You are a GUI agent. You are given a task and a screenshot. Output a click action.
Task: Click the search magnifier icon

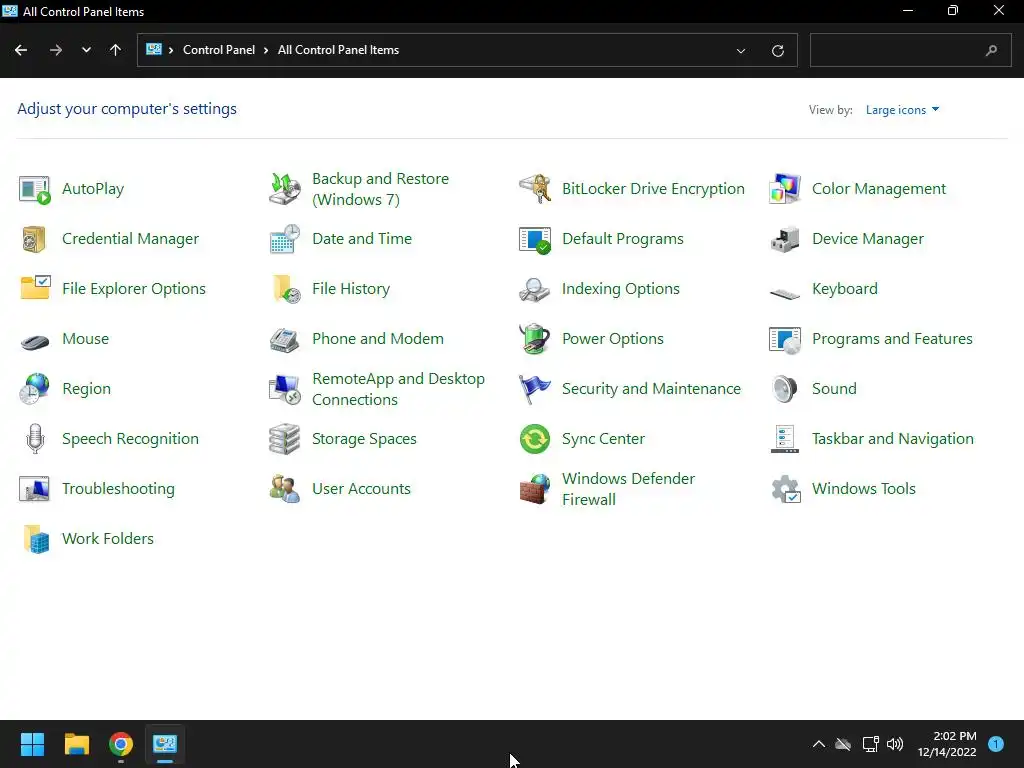coord(991,50)
